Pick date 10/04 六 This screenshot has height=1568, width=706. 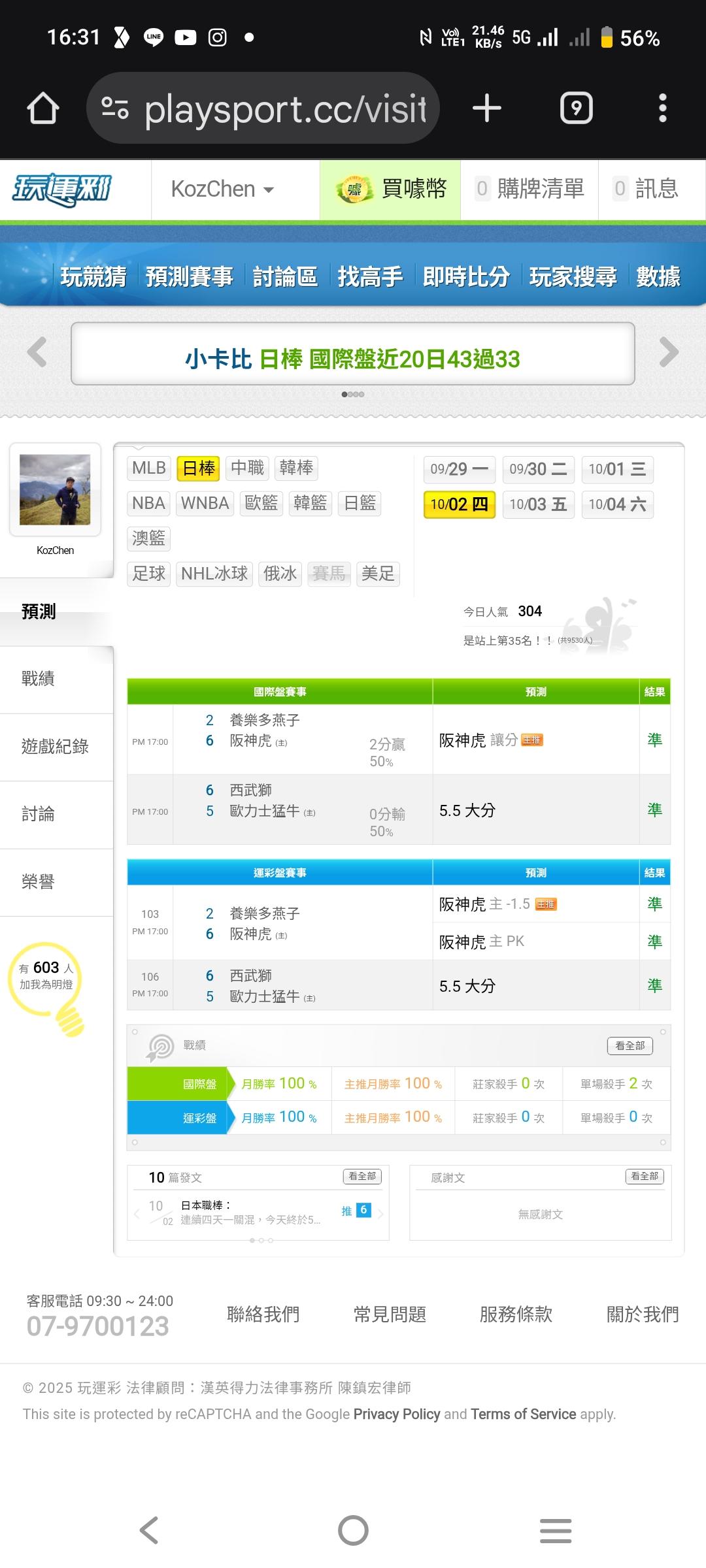coord(617,504)
